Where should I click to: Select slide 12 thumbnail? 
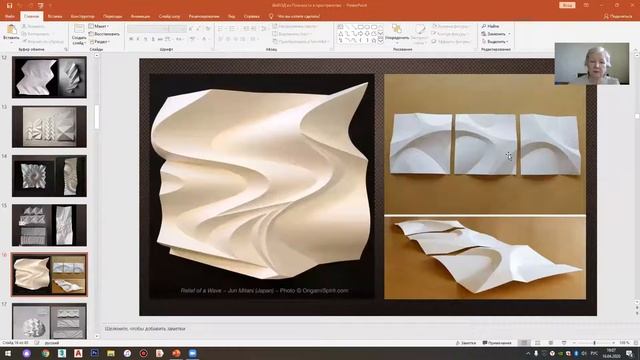coord(49,77)
